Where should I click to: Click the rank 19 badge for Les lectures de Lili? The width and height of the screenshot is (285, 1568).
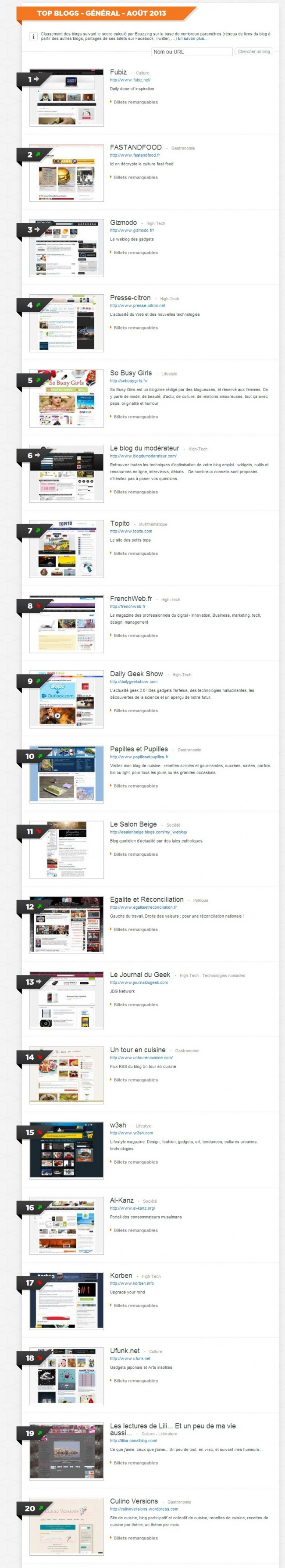[34, 1433]
